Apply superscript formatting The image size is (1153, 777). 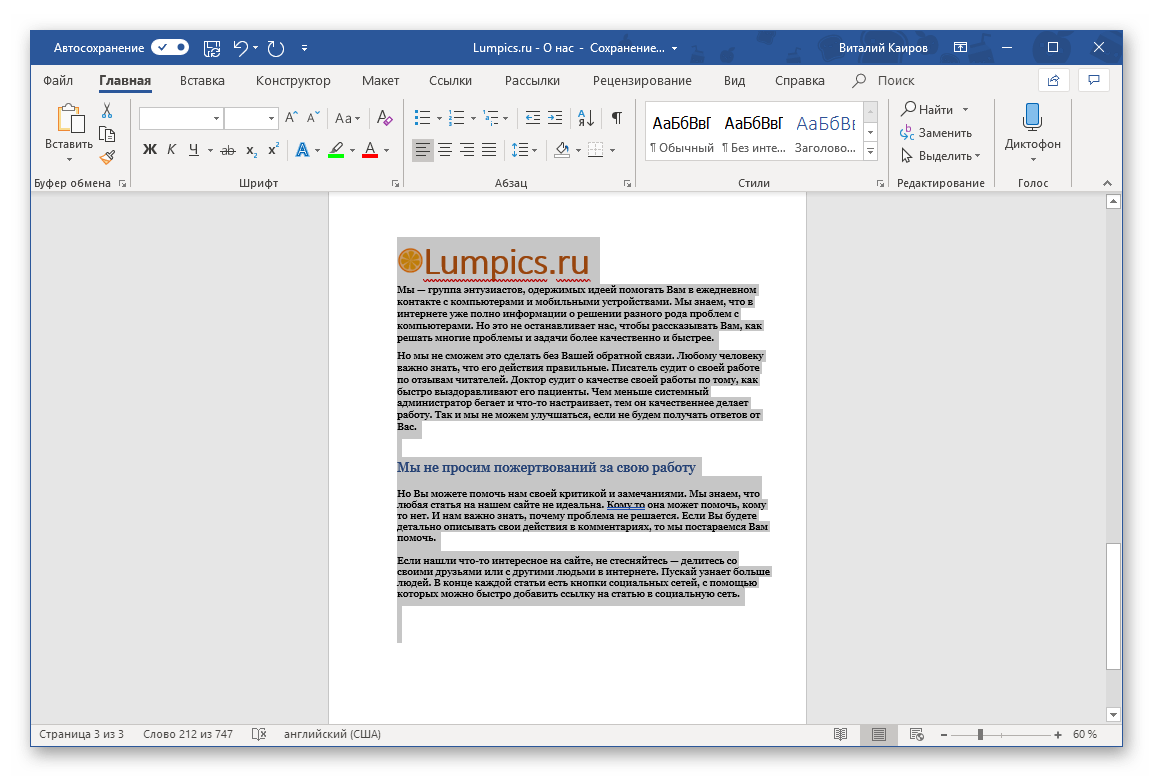click(273, 150)
